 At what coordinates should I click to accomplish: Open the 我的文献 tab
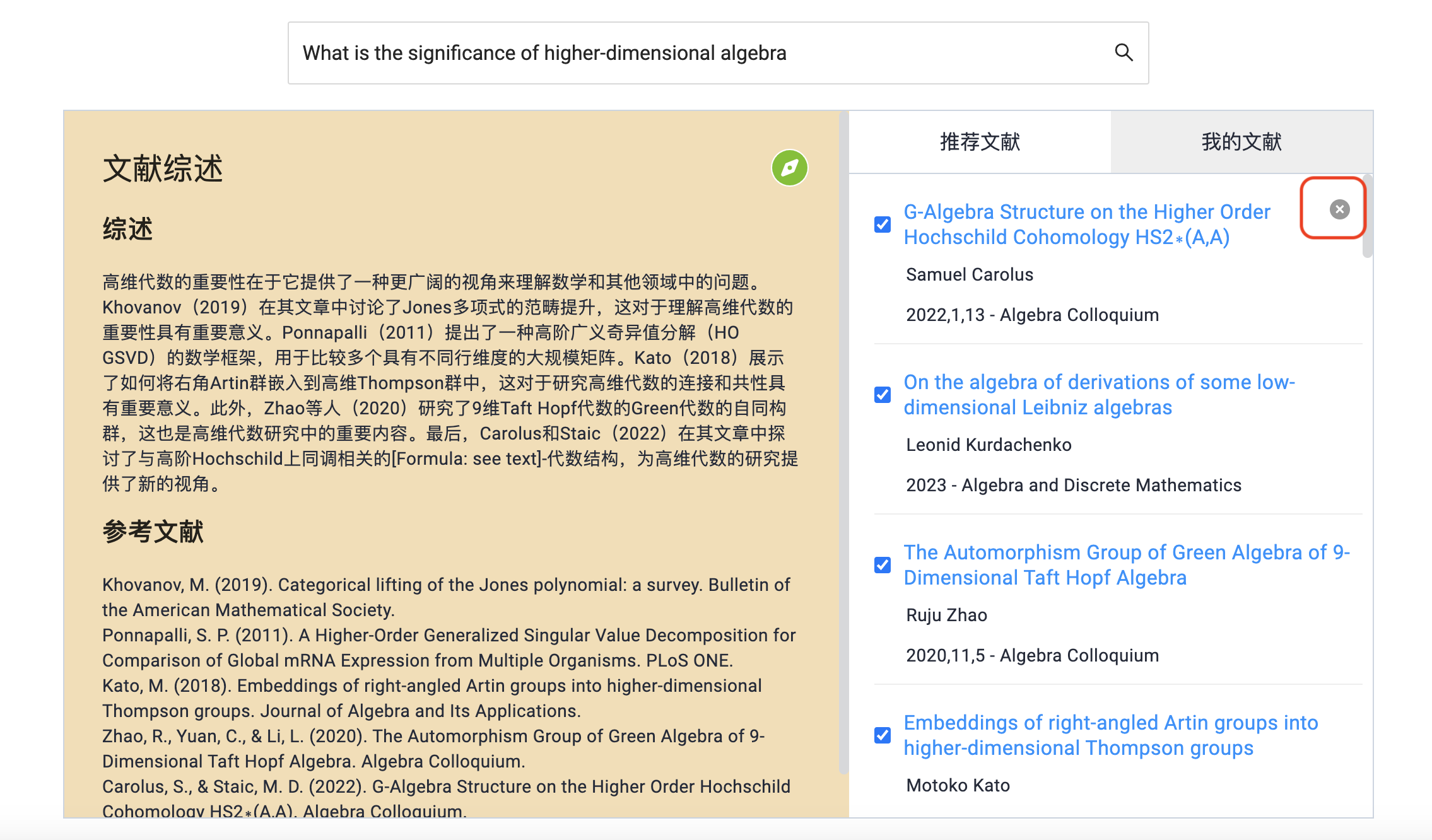(1241, 142)
